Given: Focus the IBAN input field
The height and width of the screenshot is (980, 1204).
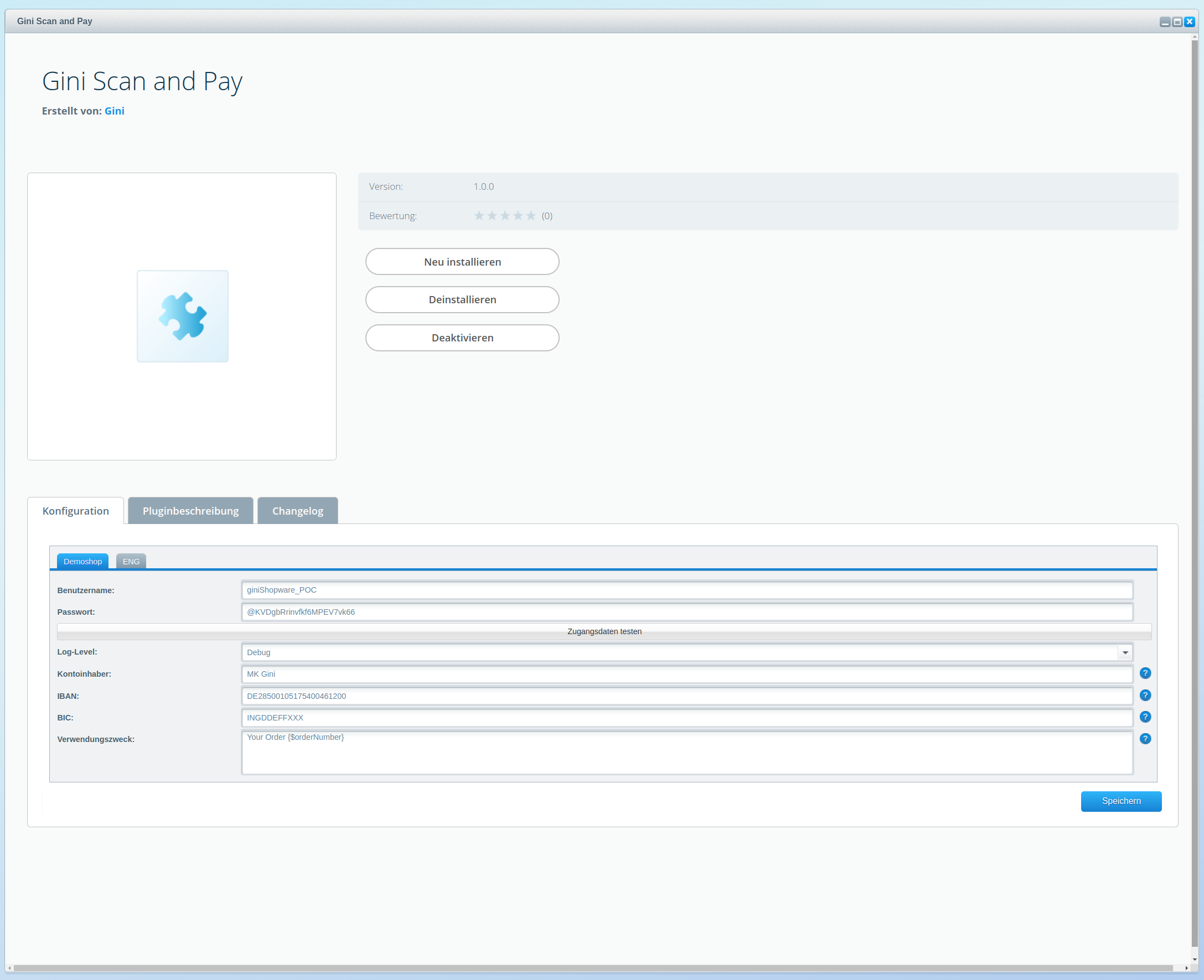Looking at the screenshot, I should click(x=687, y=696).
